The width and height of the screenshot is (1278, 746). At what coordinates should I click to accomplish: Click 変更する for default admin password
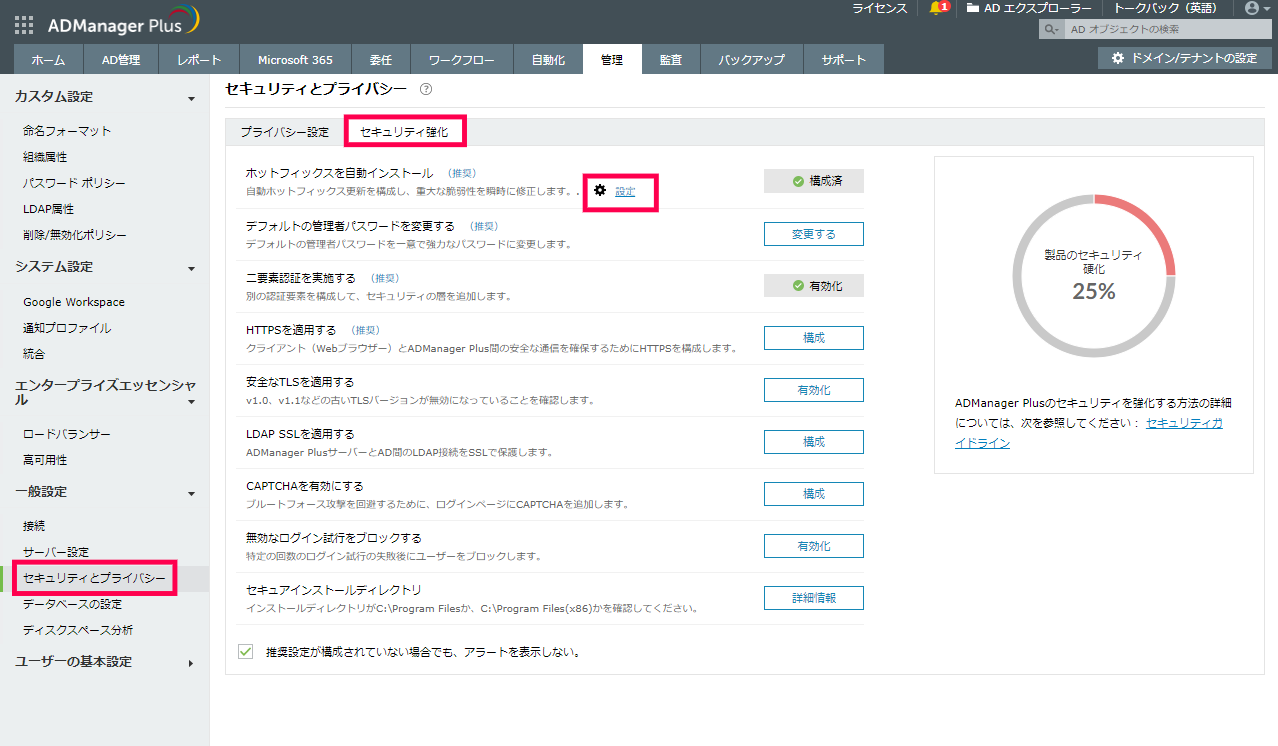[814, 234]
